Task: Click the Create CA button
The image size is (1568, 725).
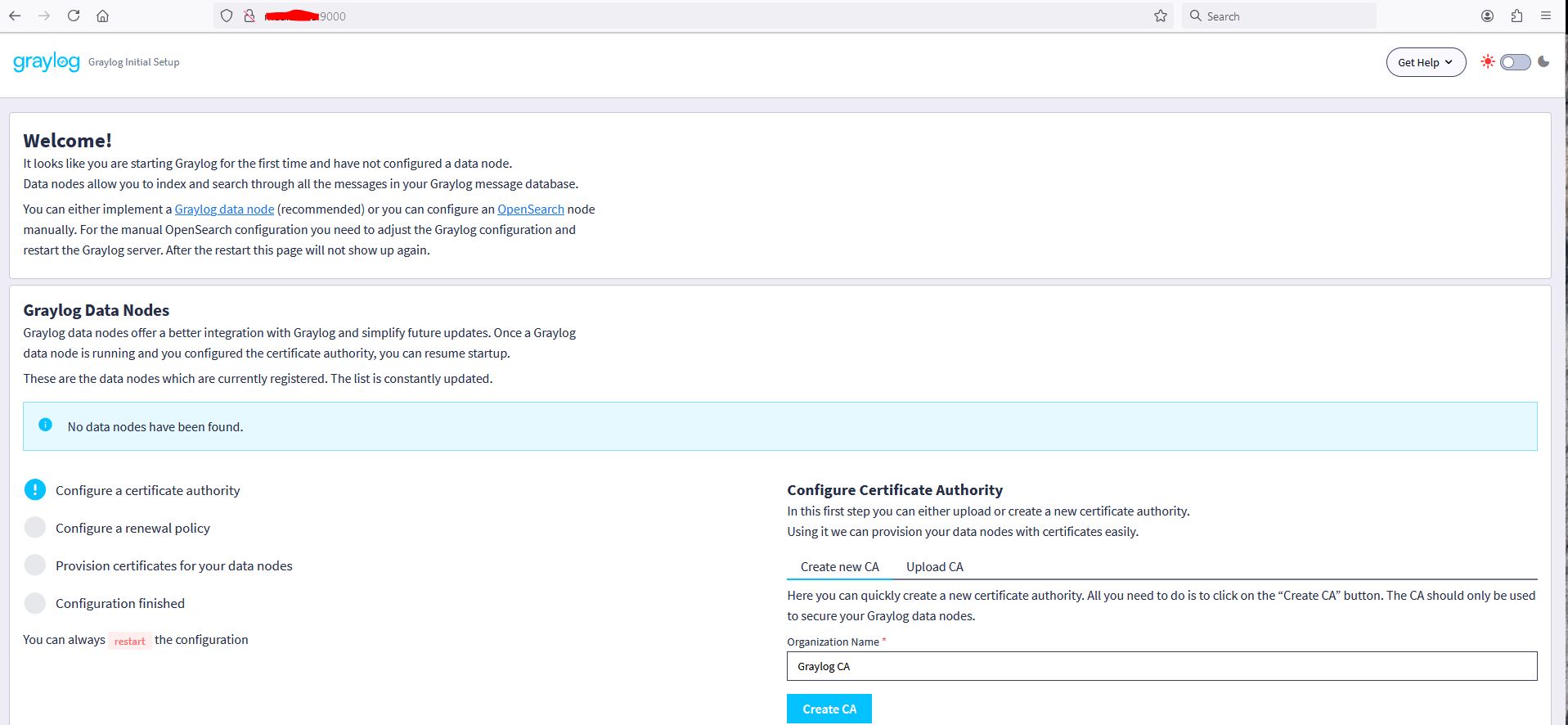Action: (829, 709)
